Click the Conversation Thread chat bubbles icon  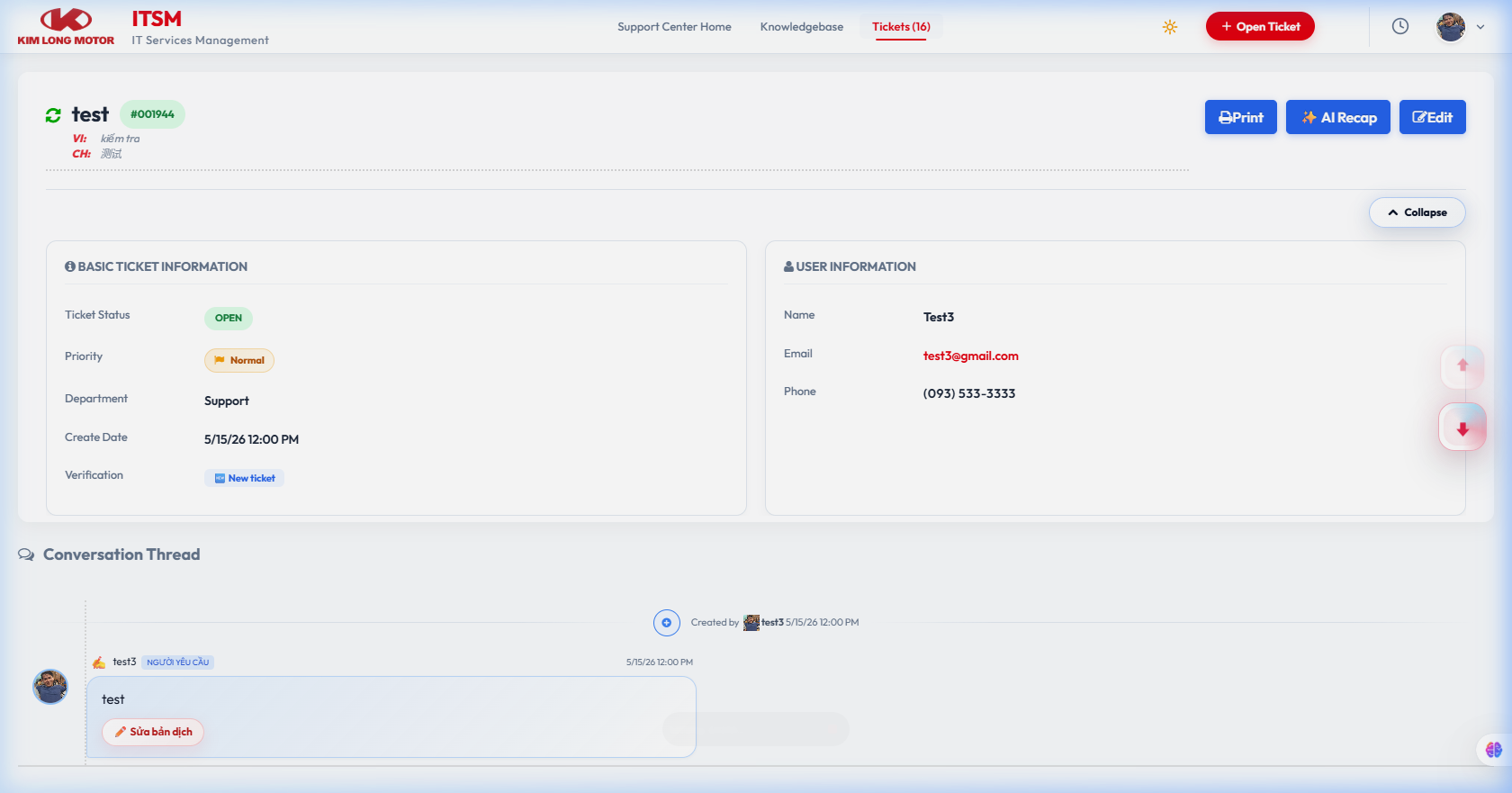[26, 554]
